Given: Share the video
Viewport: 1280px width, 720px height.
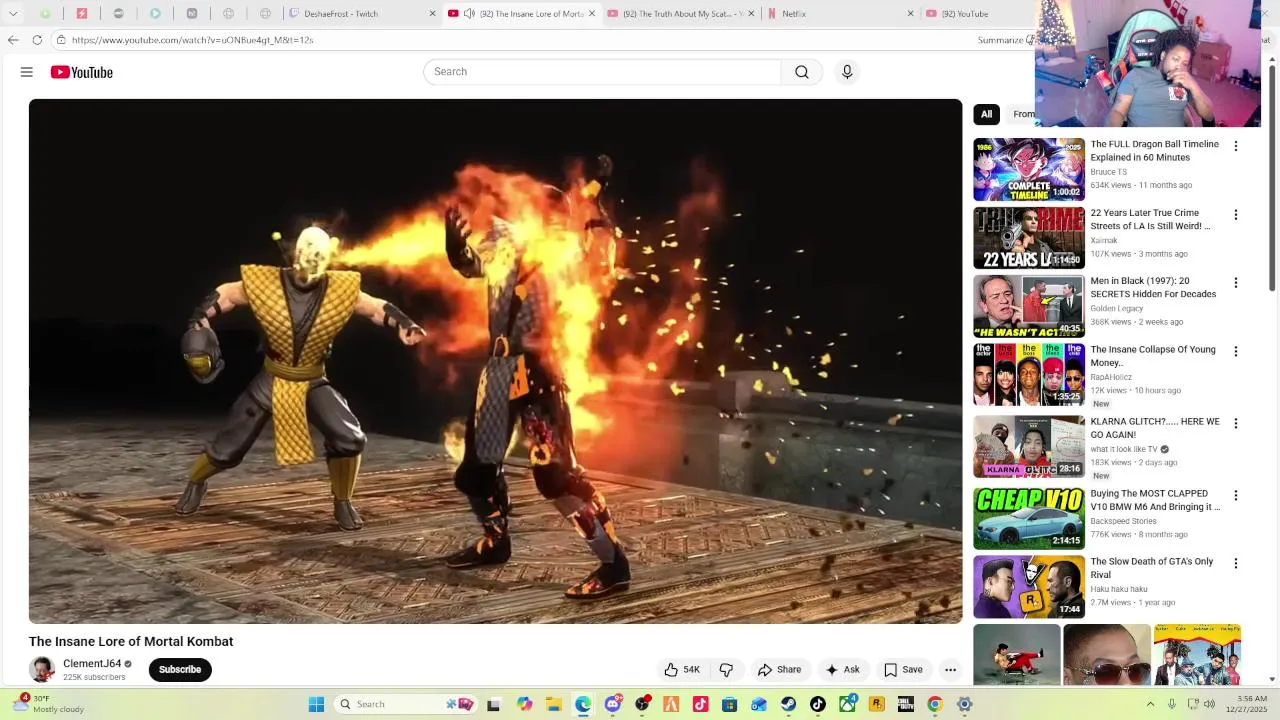Looking at the screenshot, I should click(779, 670).
